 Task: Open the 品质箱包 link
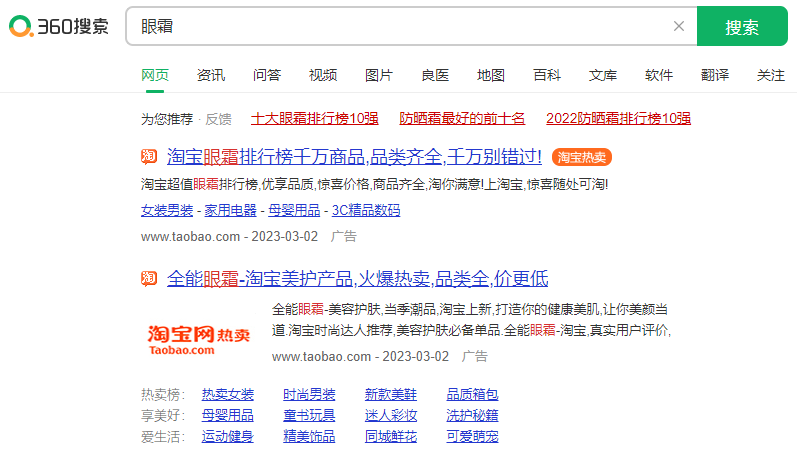pyautogui.click(x=472, y=394)
